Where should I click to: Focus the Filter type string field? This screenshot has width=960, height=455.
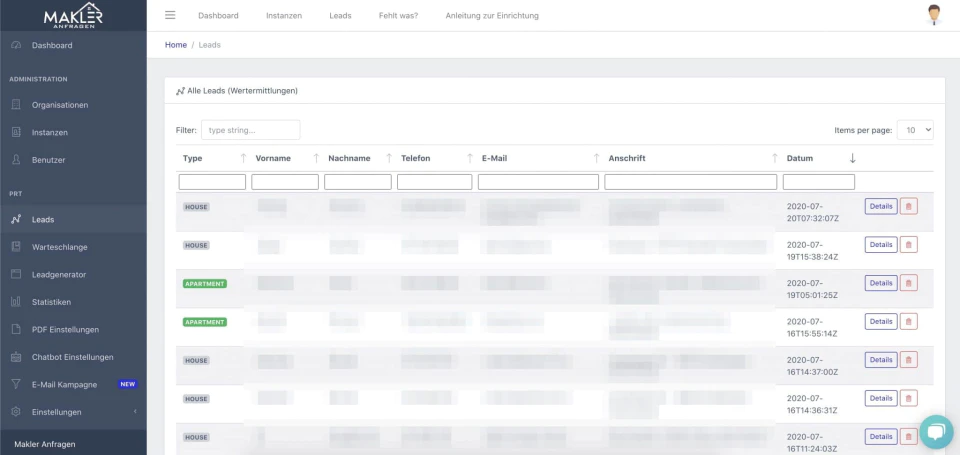pos(250,130)
